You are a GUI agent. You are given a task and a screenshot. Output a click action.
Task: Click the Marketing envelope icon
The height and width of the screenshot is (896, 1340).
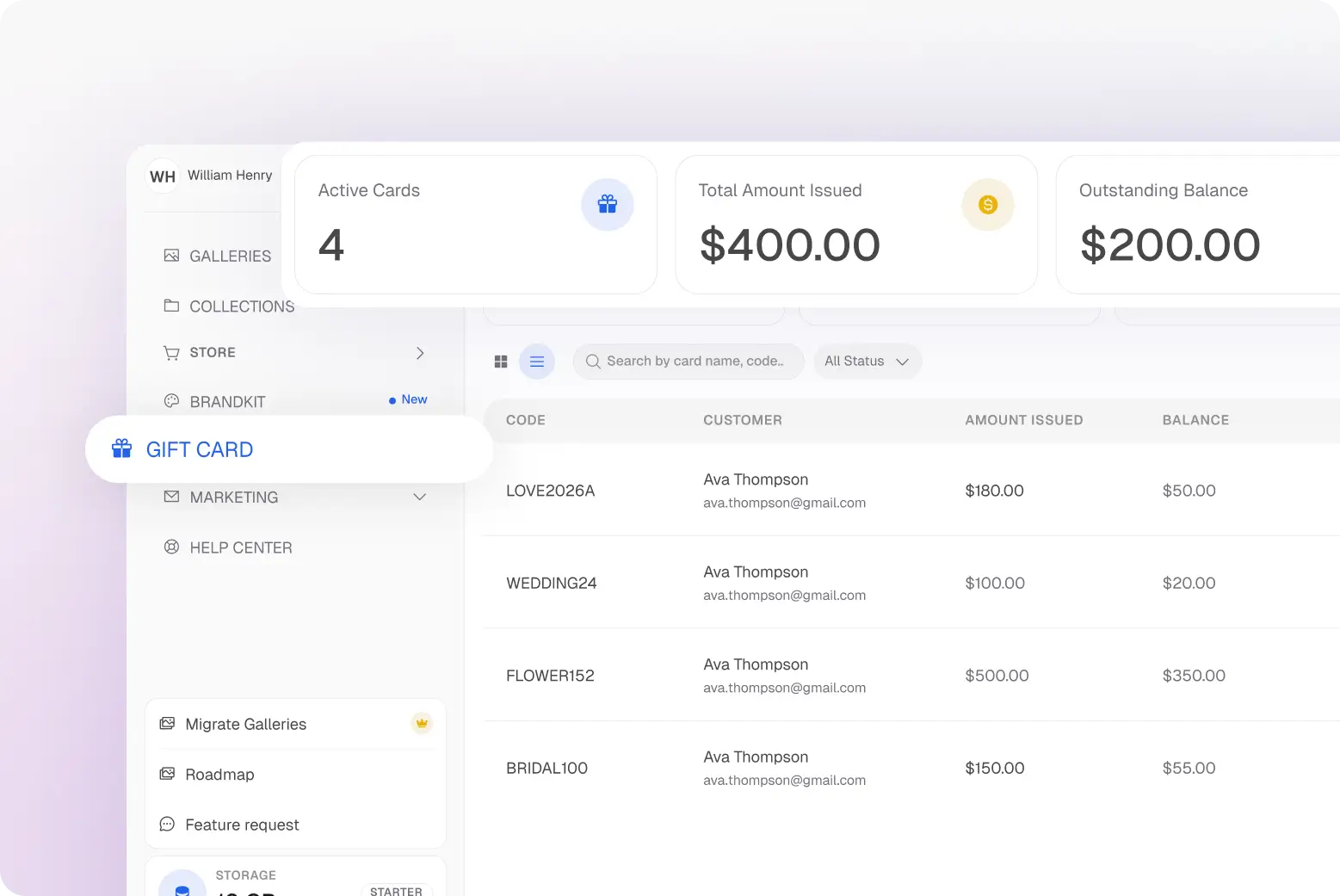[171, 497]
